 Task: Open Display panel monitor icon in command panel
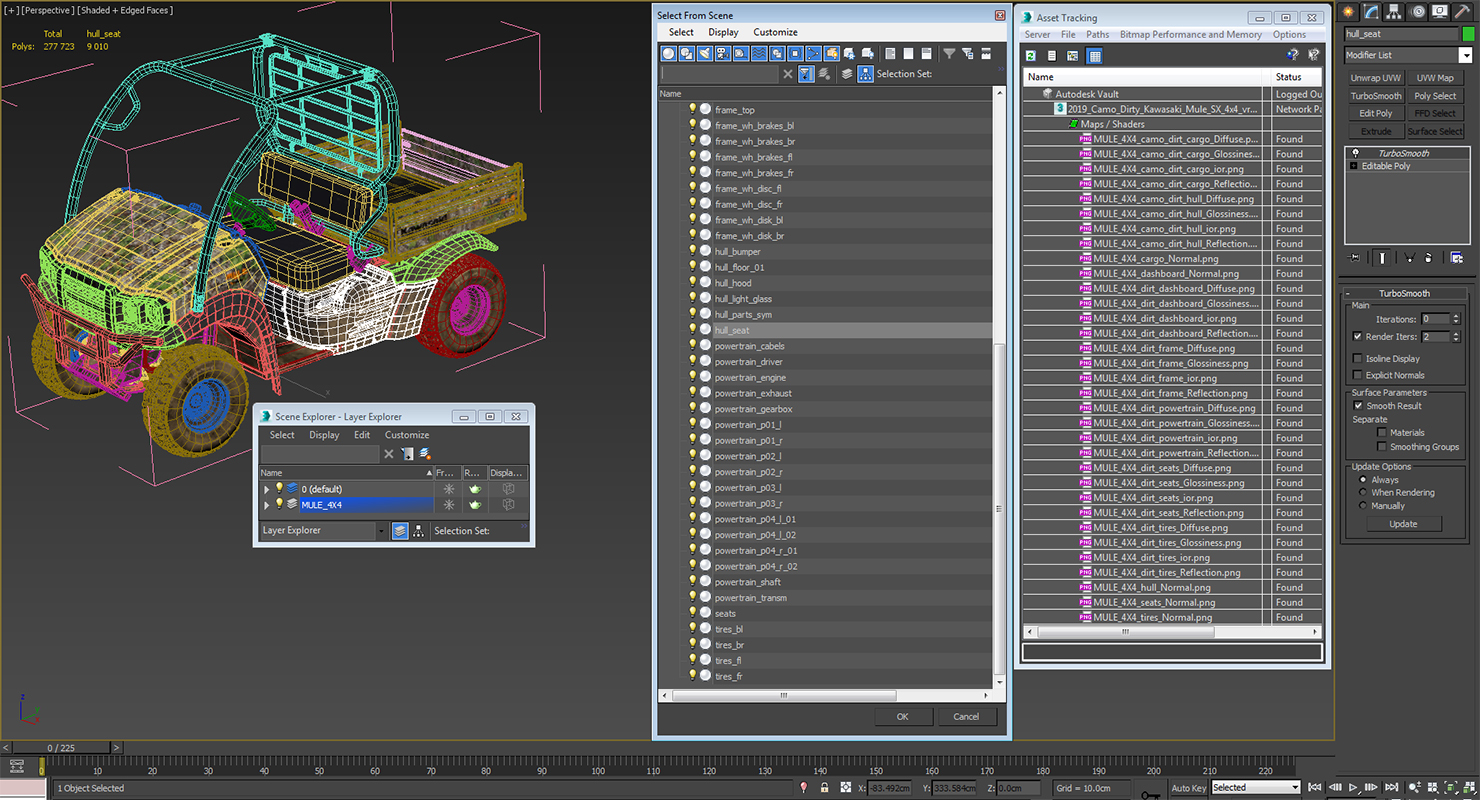tap(1440, 12)
